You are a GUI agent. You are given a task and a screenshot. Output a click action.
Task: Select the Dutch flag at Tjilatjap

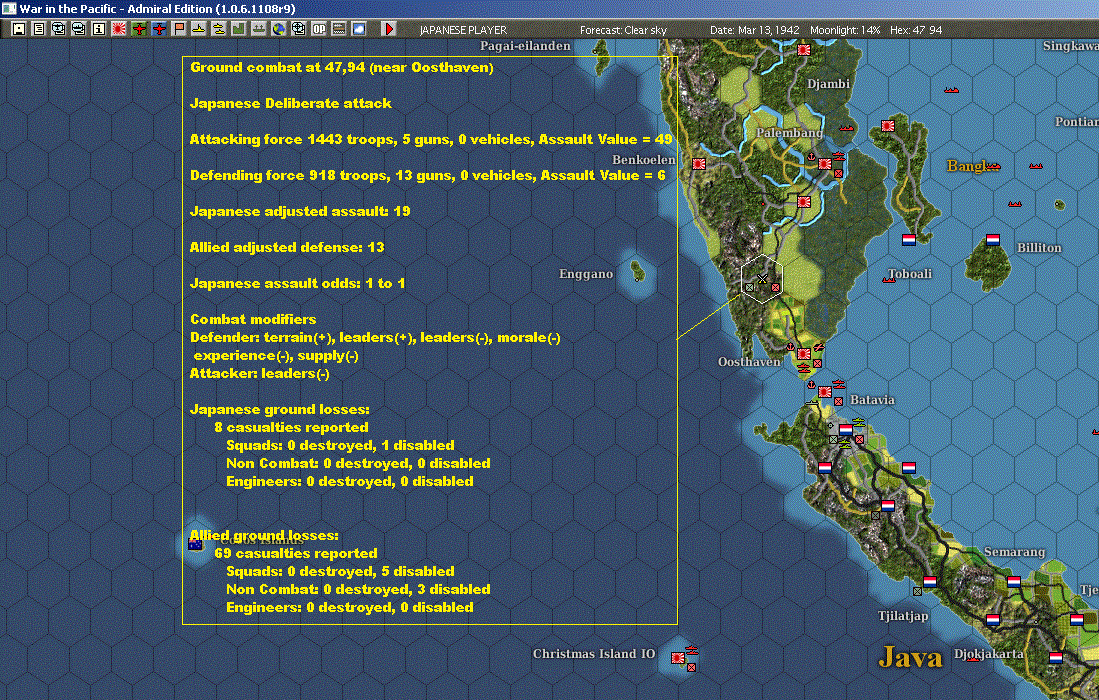pos(930,582)
